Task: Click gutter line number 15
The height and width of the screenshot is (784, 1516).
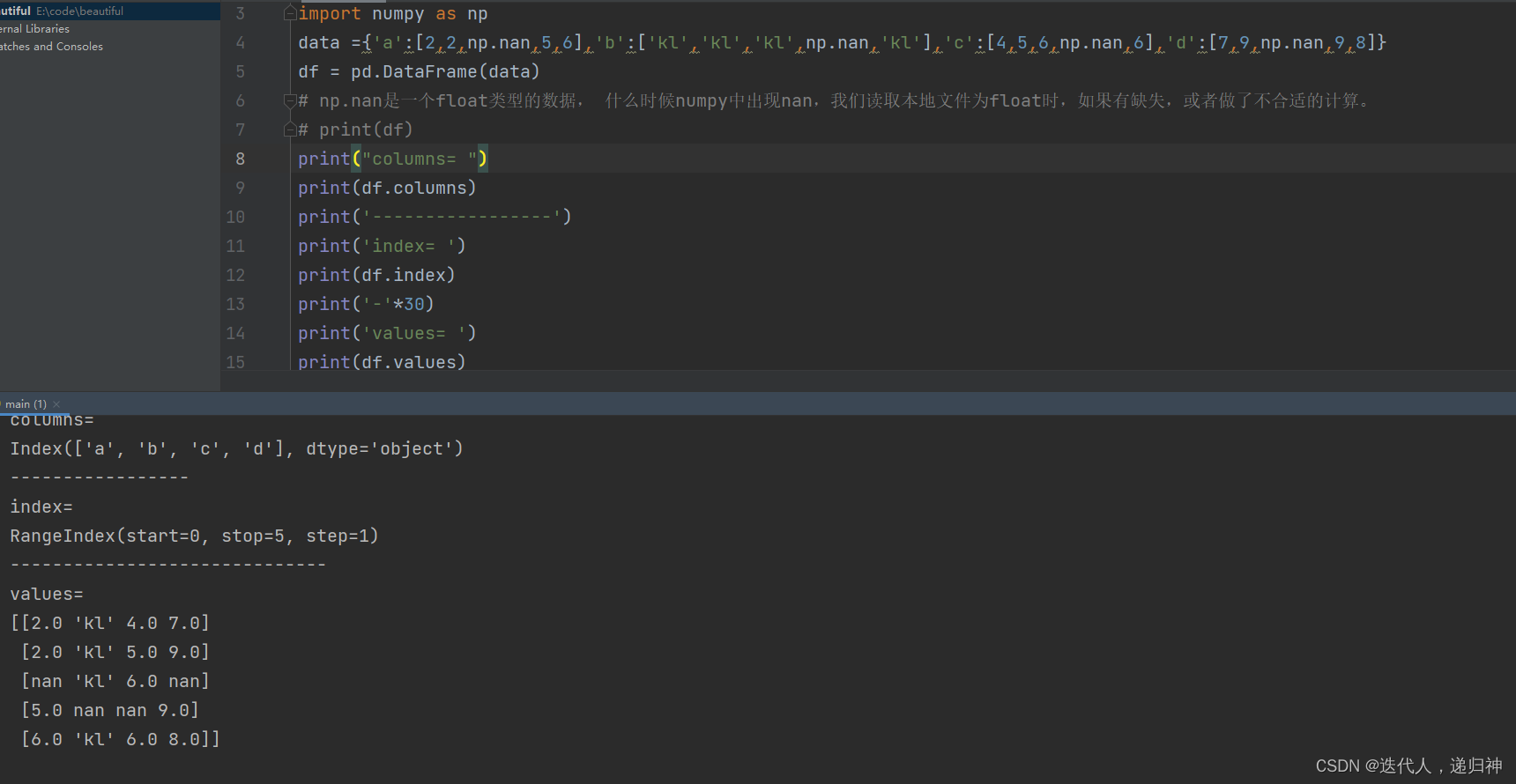Action: (235, 362)
